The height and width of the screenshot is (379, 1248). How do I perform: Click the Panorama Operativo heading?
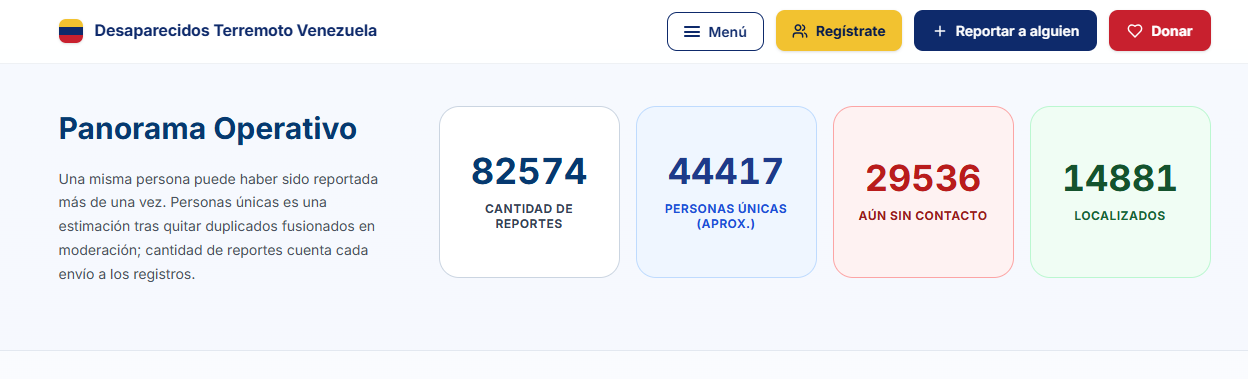208,129
